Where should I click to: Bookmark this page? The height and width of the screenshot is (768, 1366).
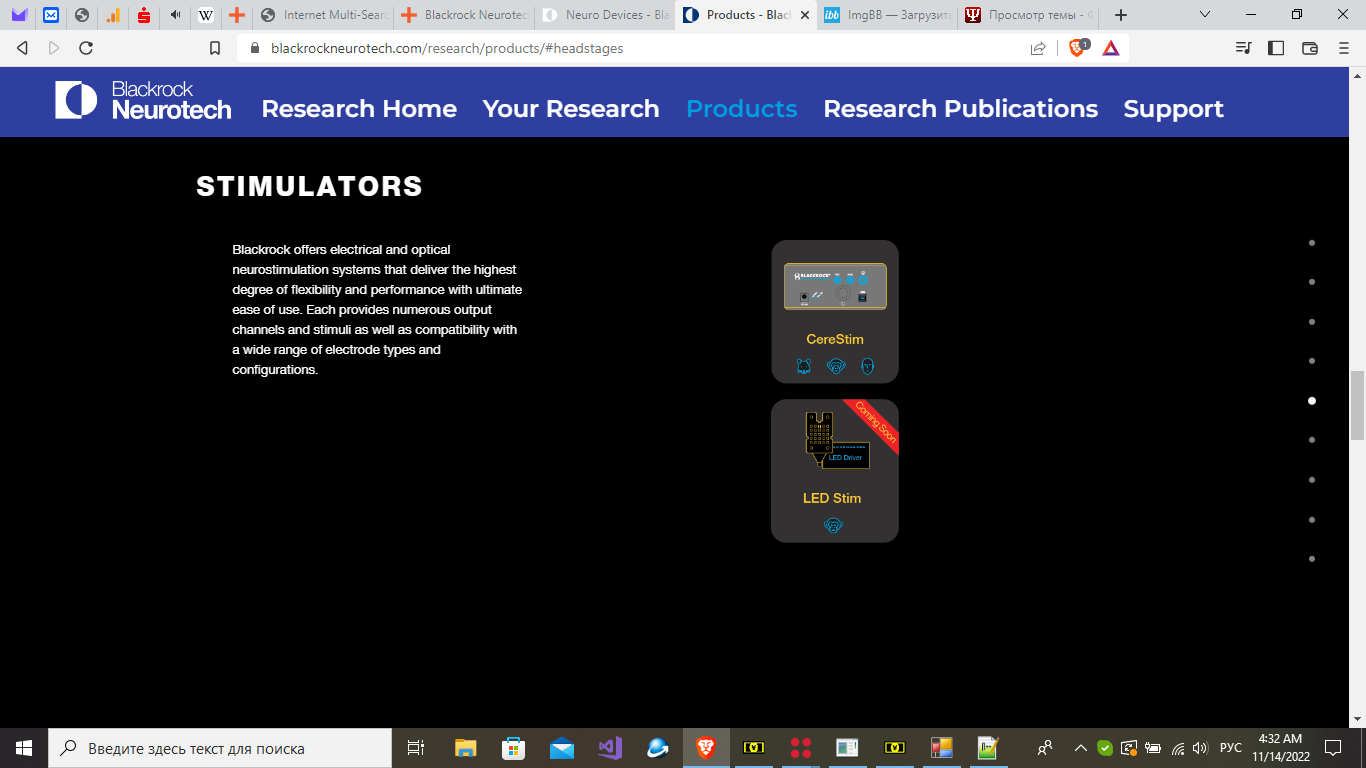(x=214, y=48)
